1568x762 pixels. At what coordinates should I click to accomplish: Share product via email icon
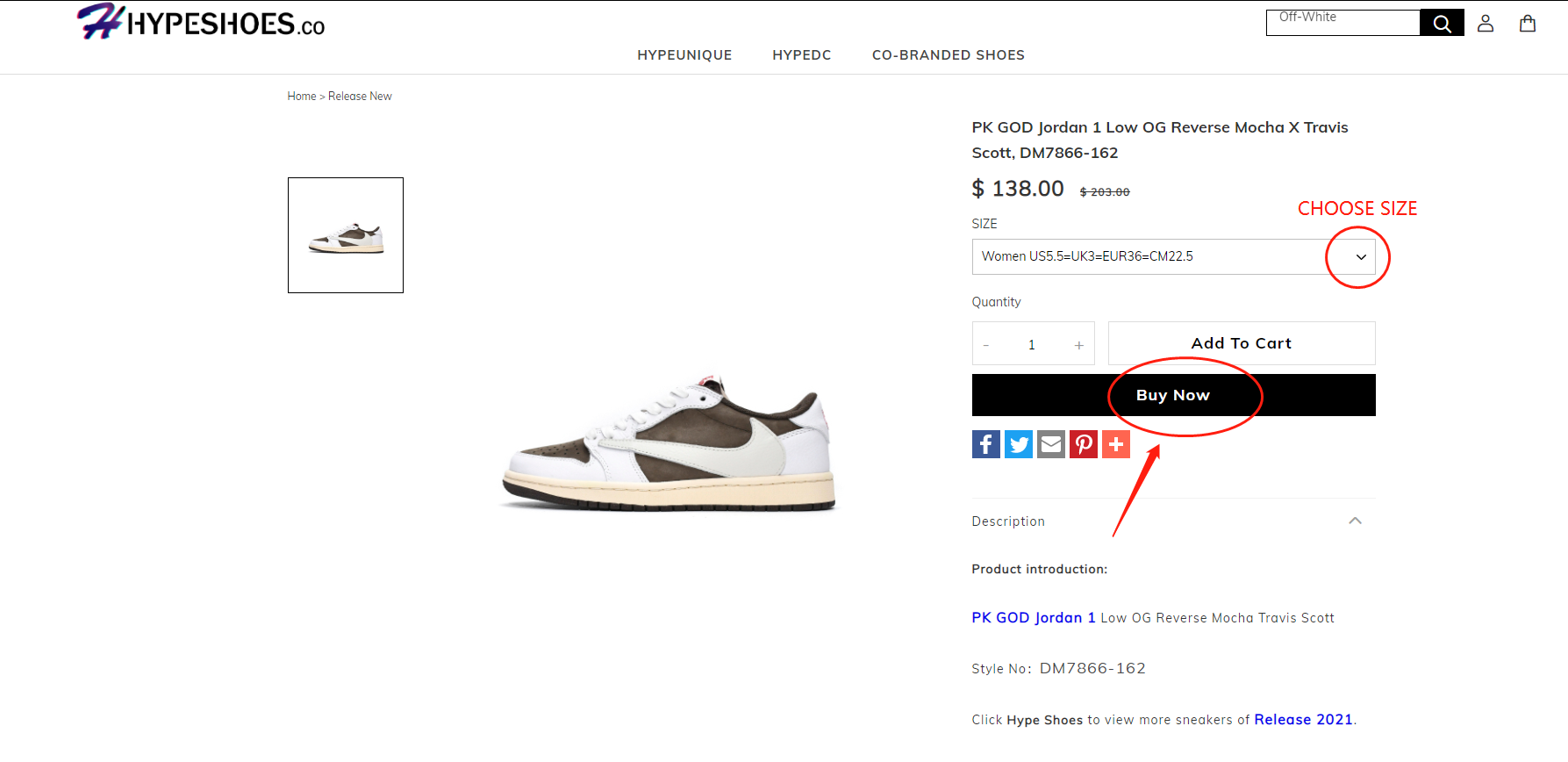1051,444
